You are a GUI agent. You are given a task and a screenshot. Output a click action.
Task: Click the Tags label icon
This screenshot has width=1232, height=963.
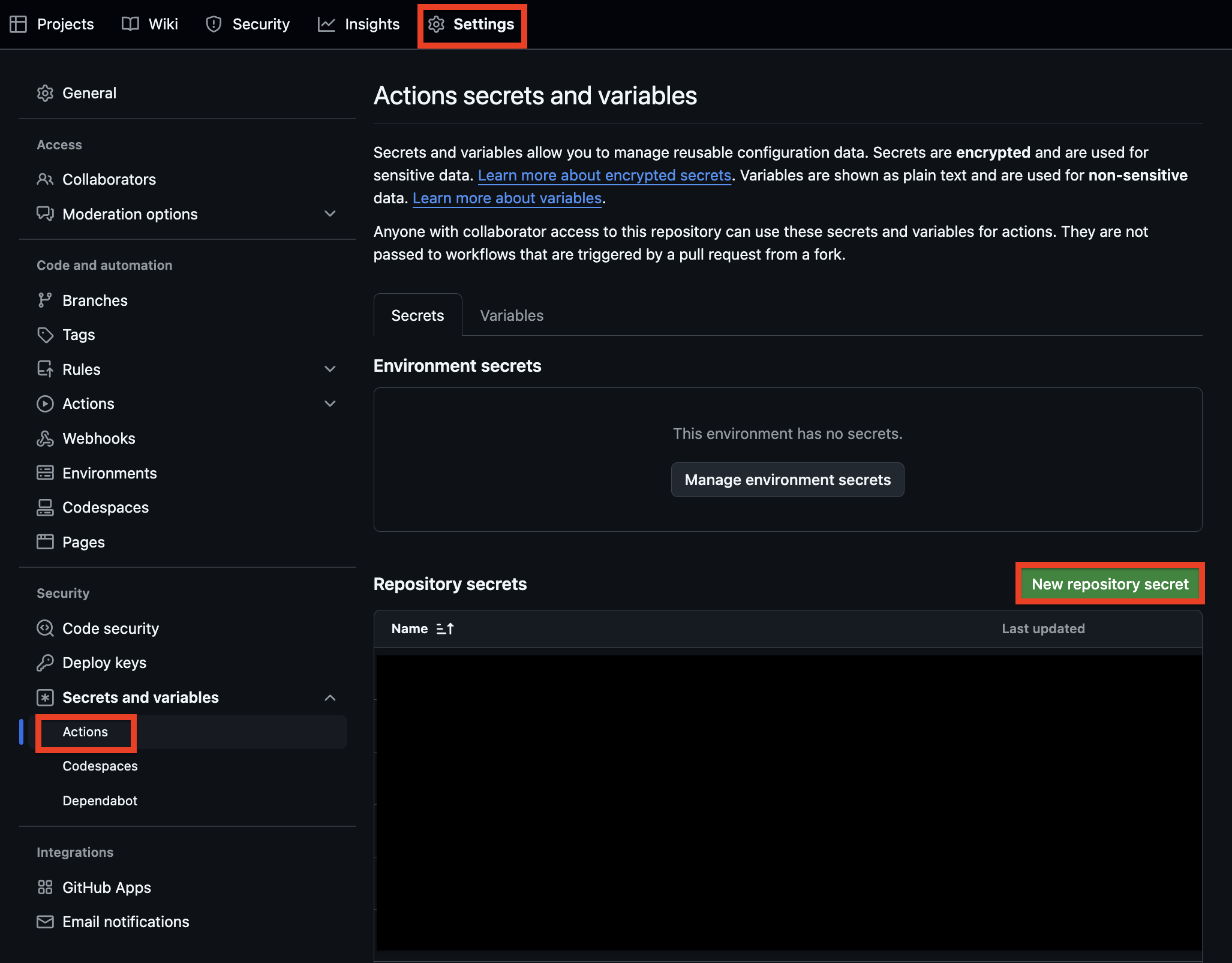pos(45,335)
